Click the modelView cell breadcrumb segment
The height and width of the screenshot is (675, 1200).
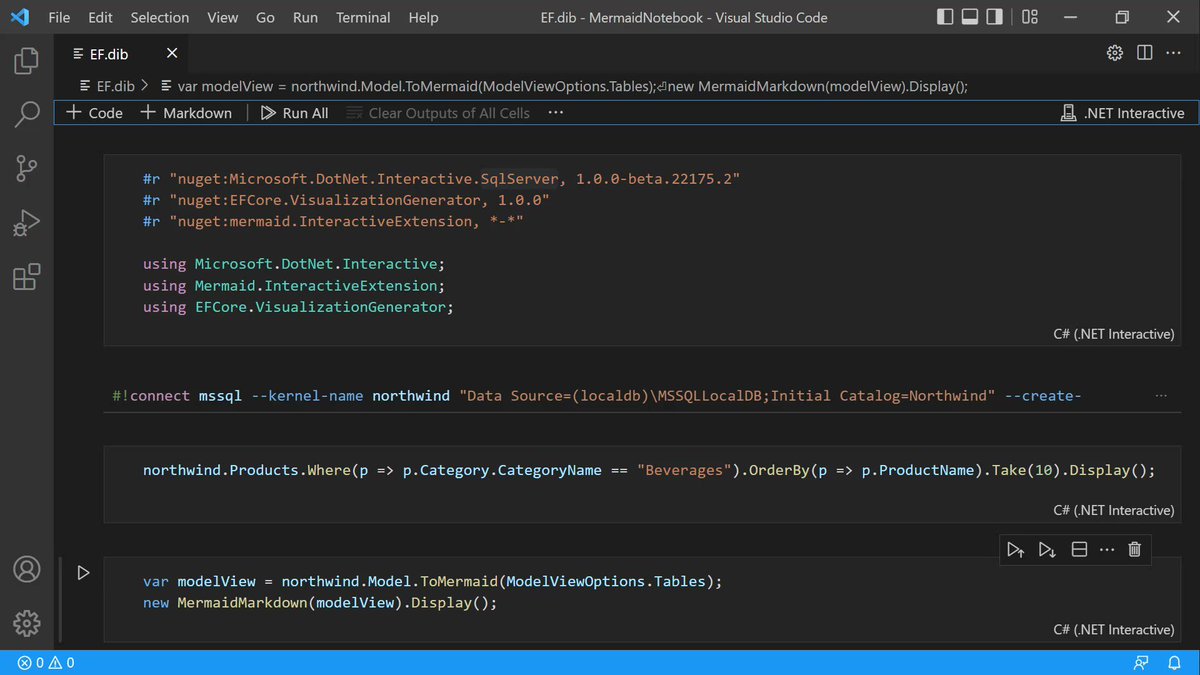(564, 86)
